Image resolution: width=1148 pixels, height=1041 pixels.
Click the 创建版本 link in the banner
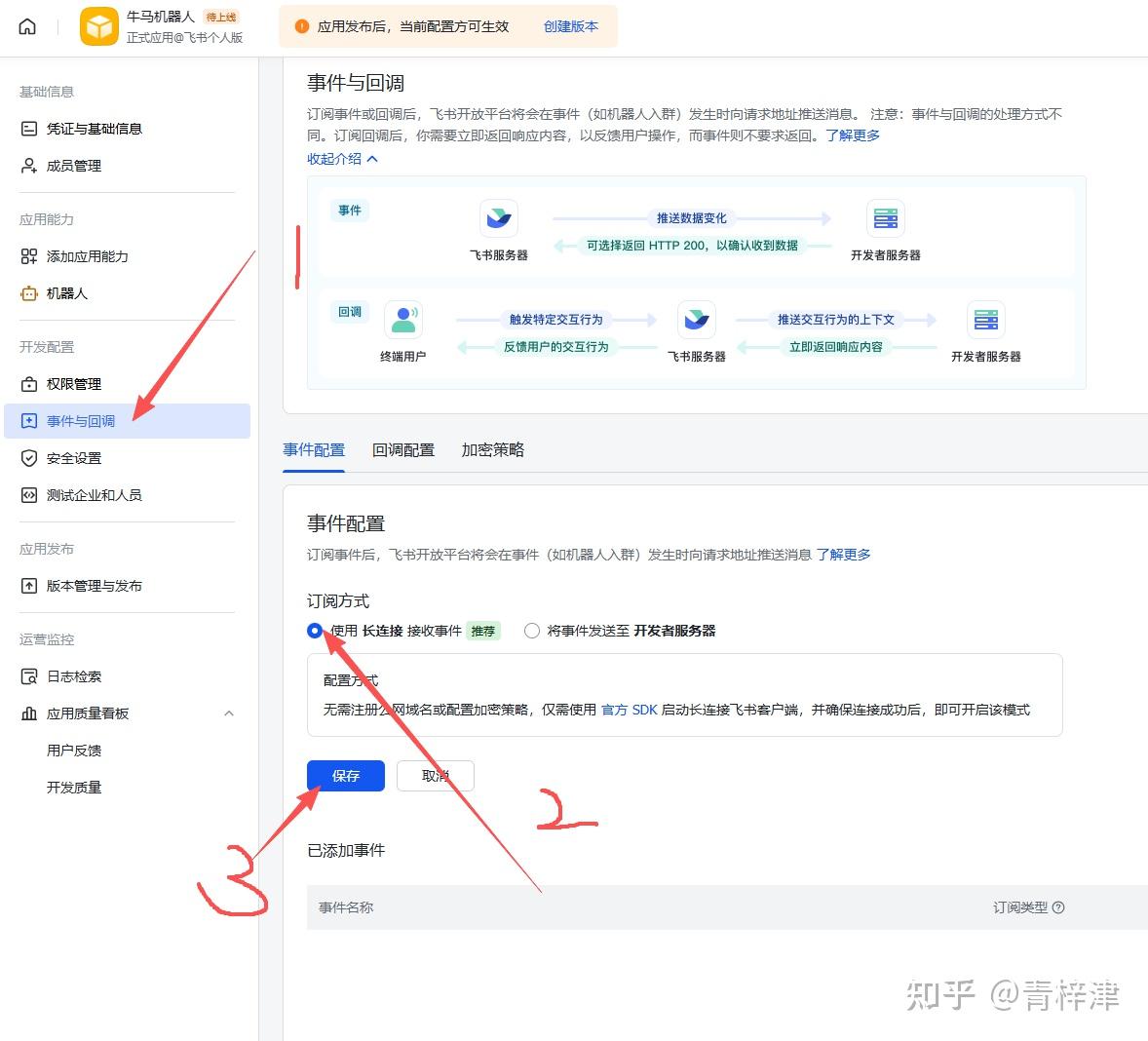click(x=570, y=26)
